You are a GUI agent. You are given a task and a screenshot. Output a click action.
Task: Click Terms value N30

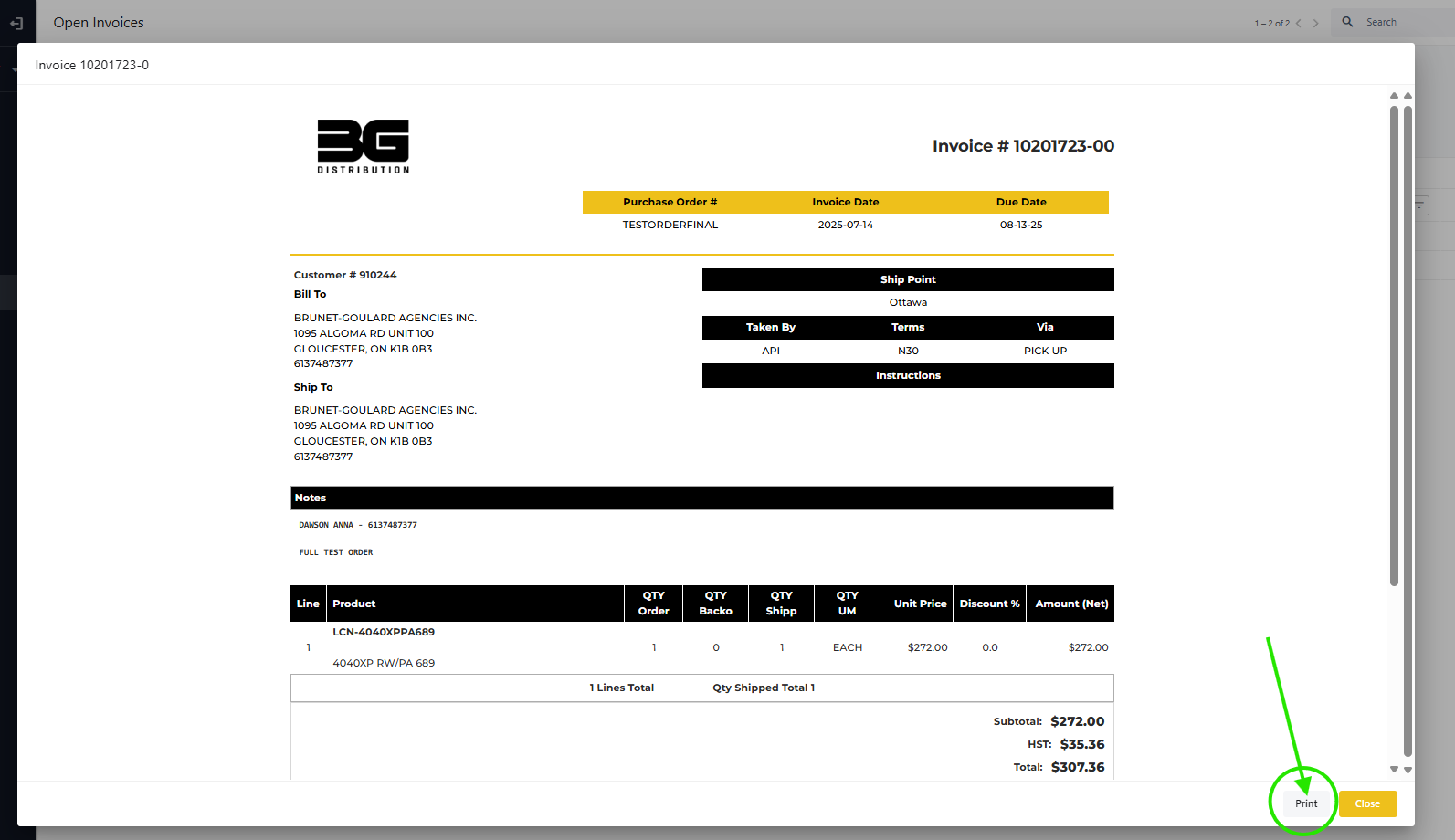[908, 351]
